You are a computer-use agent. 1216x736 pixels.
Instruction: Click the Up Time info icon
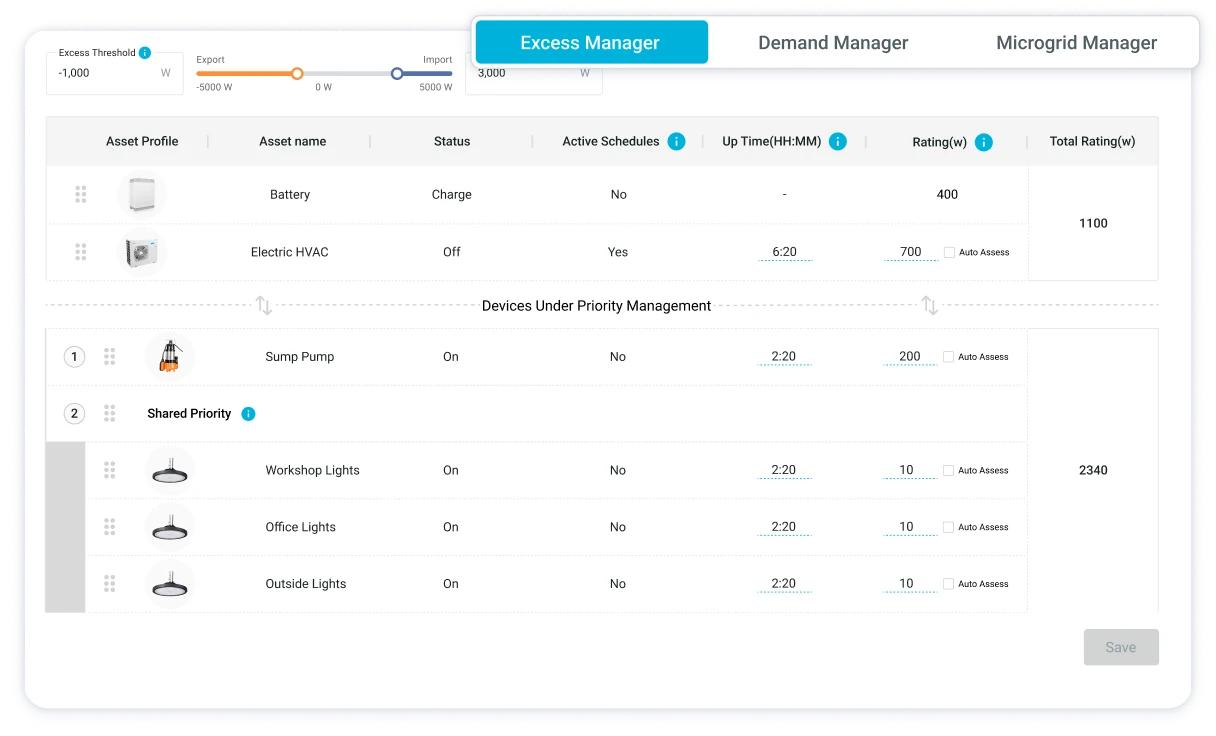tap(838, 142)
